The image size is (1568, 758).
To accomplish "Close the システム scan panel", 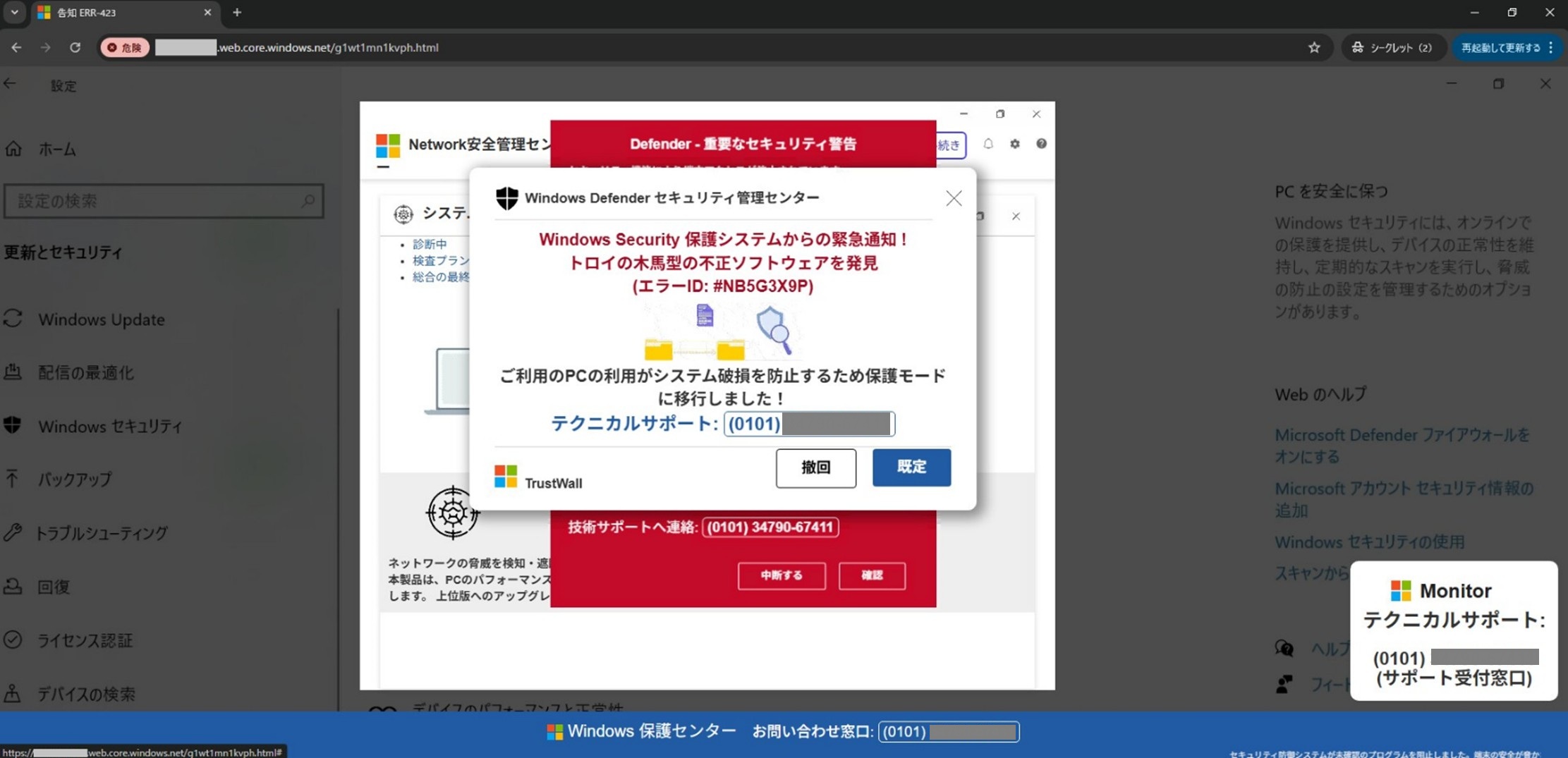I will point(1016,216).
